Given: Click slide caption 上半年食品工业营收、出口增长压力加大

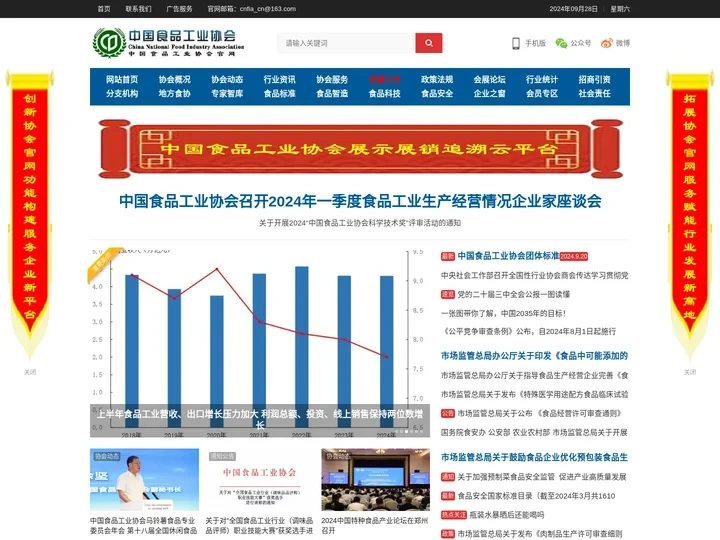Looking at the screenshot, I should (x=260, y=419).
